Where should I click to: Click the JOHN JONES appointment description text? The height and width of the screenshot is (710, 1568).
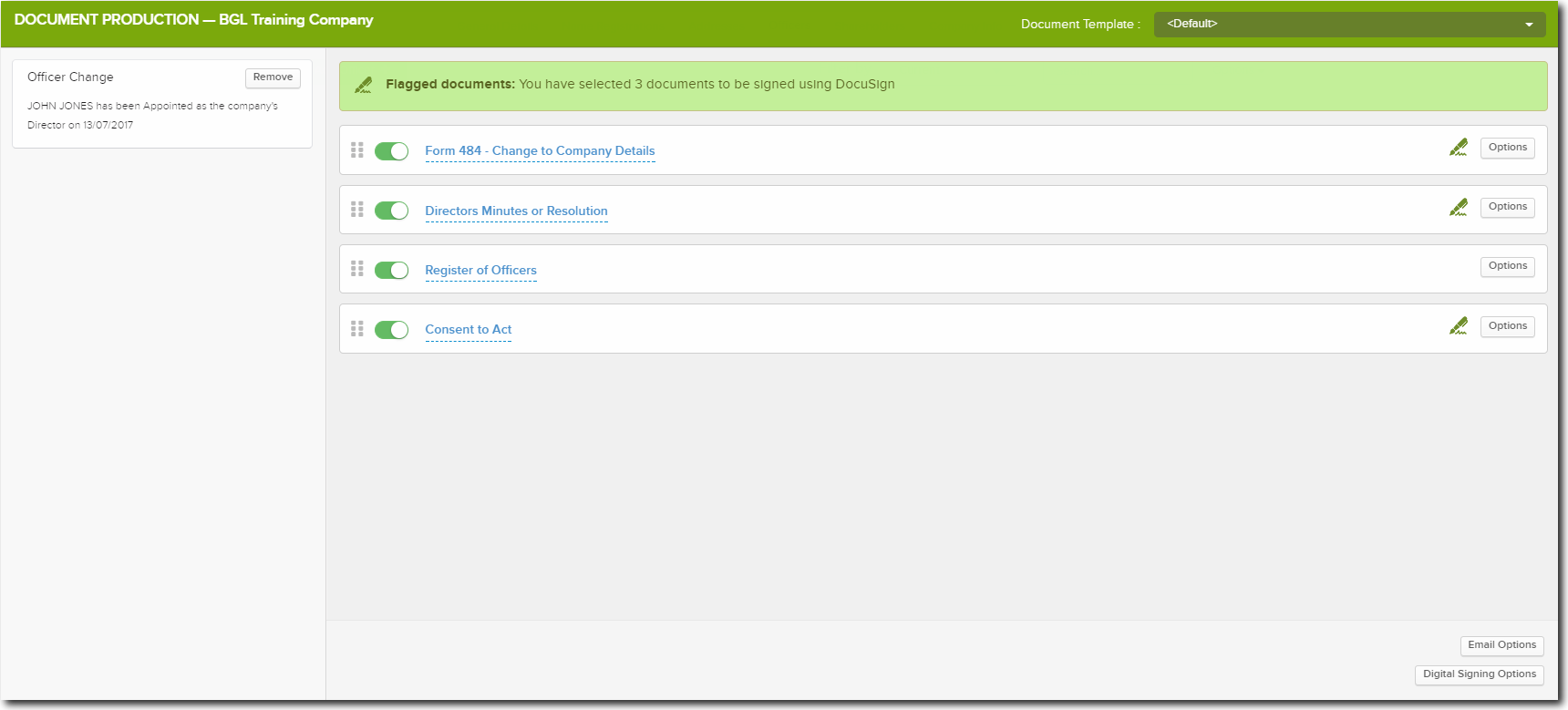click(x=152, y=116)
